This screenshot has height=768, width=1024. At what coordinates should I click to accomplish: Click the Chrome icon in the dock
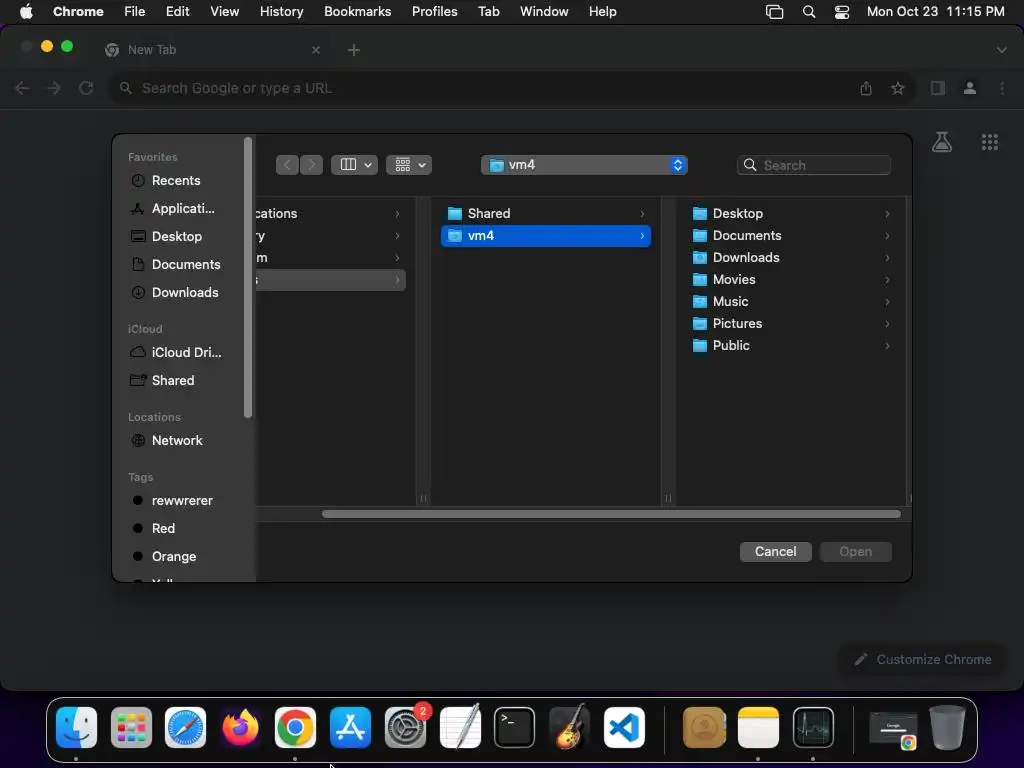click(295, 727)
